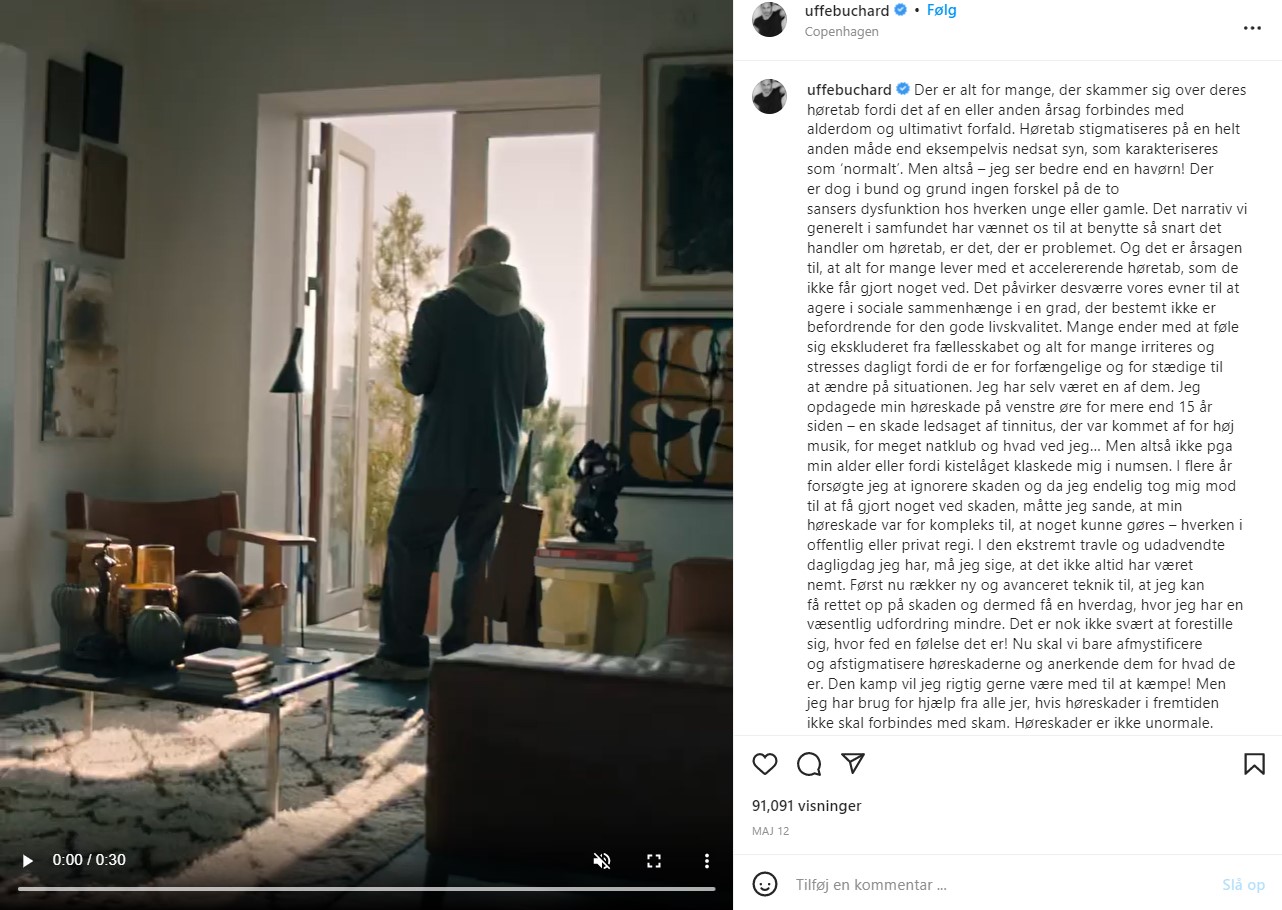Unmute the video sound
1282x910 pixels.
pos(602,860)
